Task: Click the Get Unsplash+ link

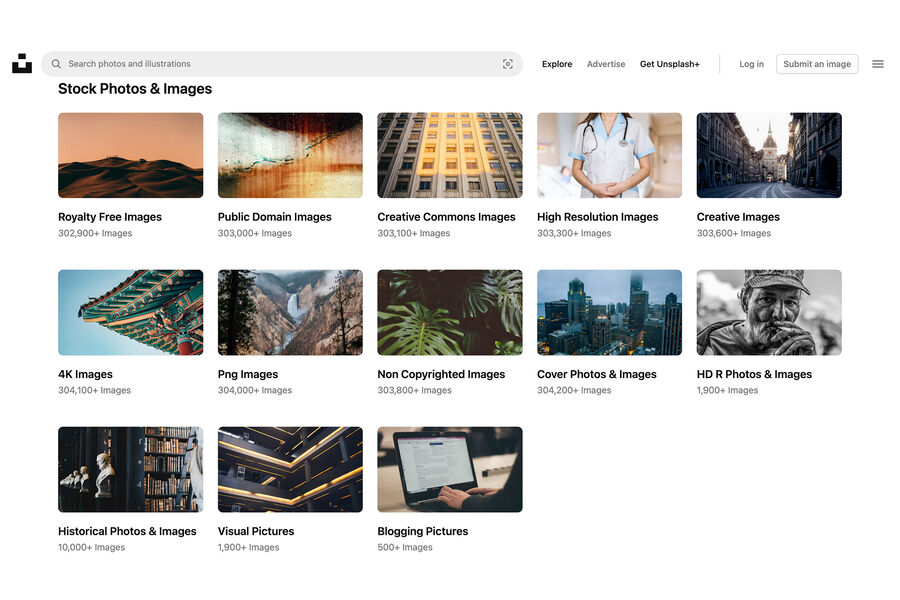Action: [x=670, y=64]
